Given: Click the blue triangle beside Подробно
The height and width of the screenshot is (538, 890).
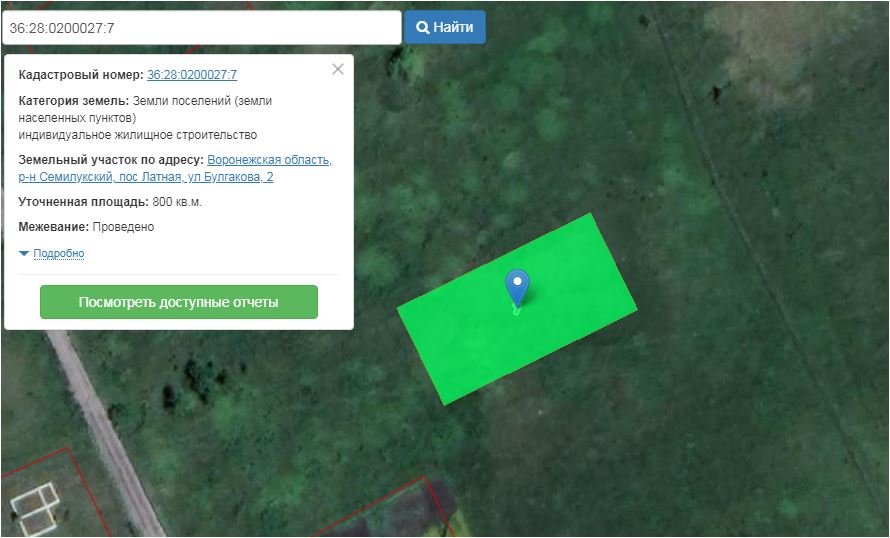Looking at the screenshot, I should click(x=24, y=254).
